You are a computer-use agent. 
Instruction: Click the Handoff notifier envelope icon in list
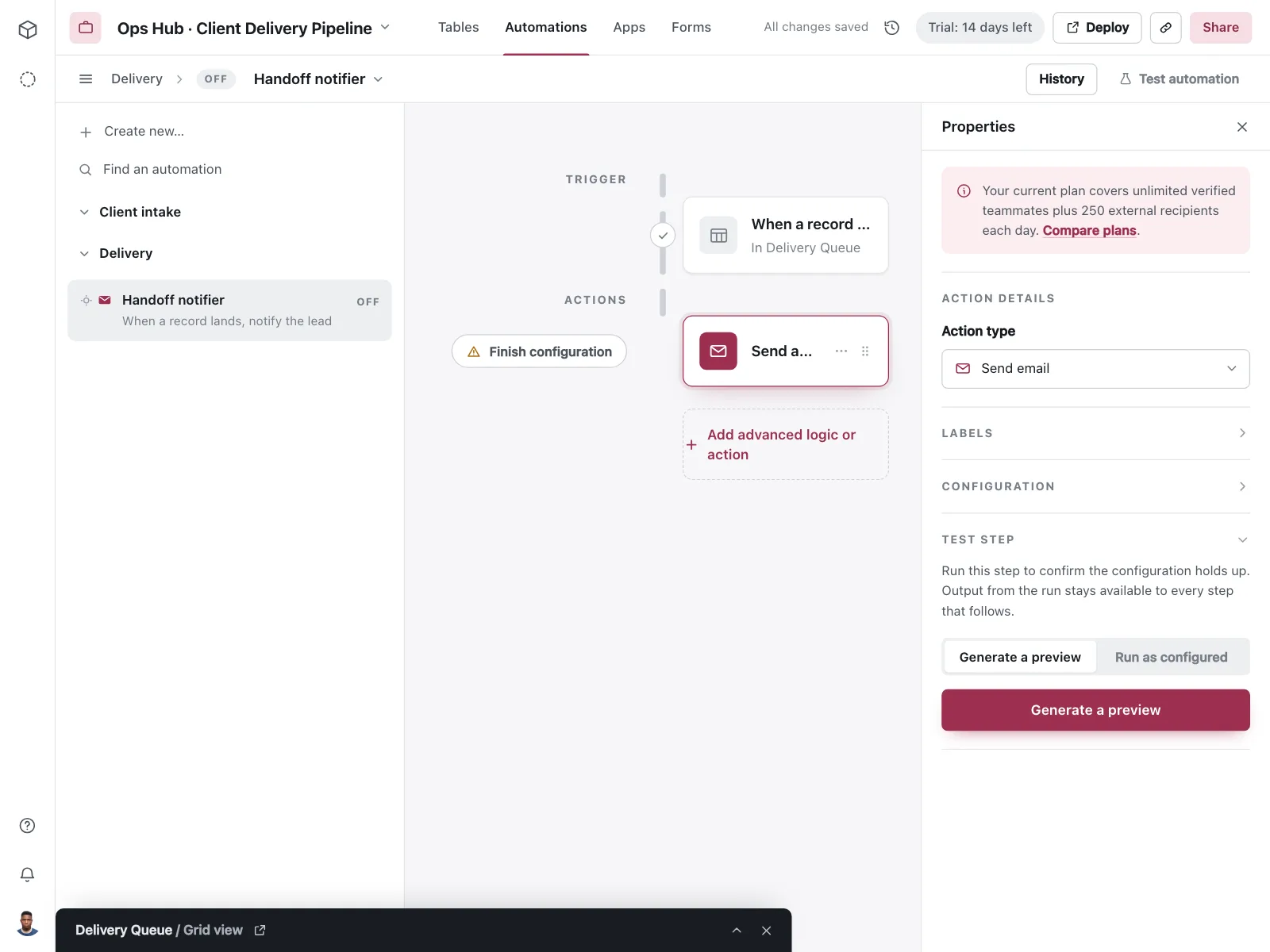coord(105,300)
